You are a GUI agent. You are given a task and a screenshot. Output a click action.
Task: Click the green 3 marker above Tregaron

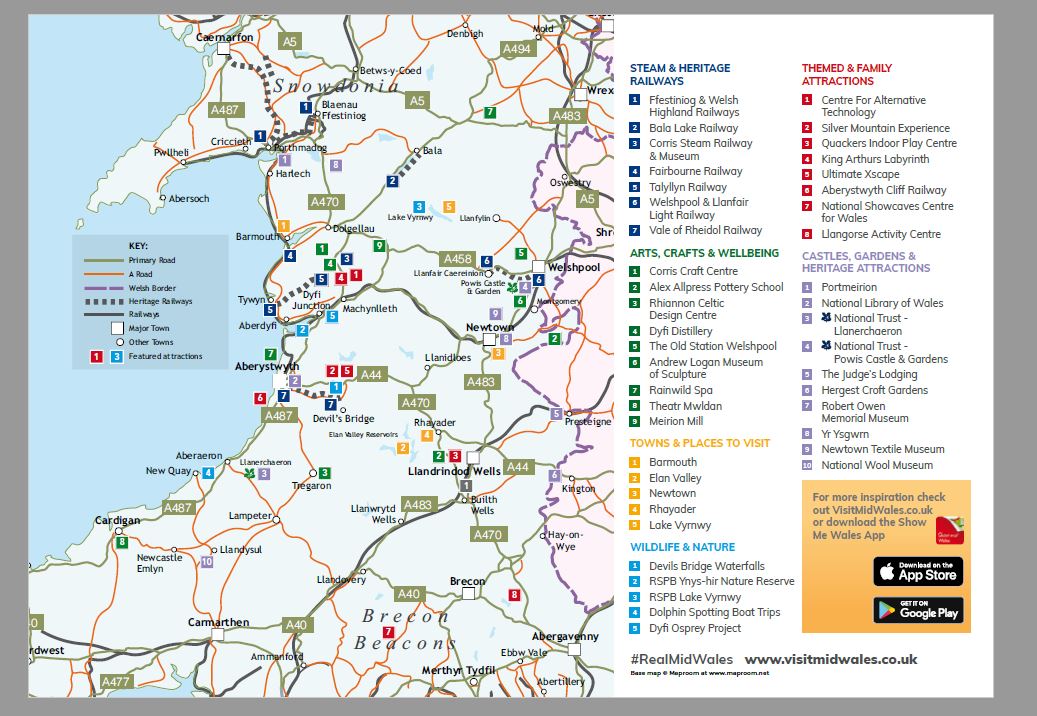click(324, 473)
